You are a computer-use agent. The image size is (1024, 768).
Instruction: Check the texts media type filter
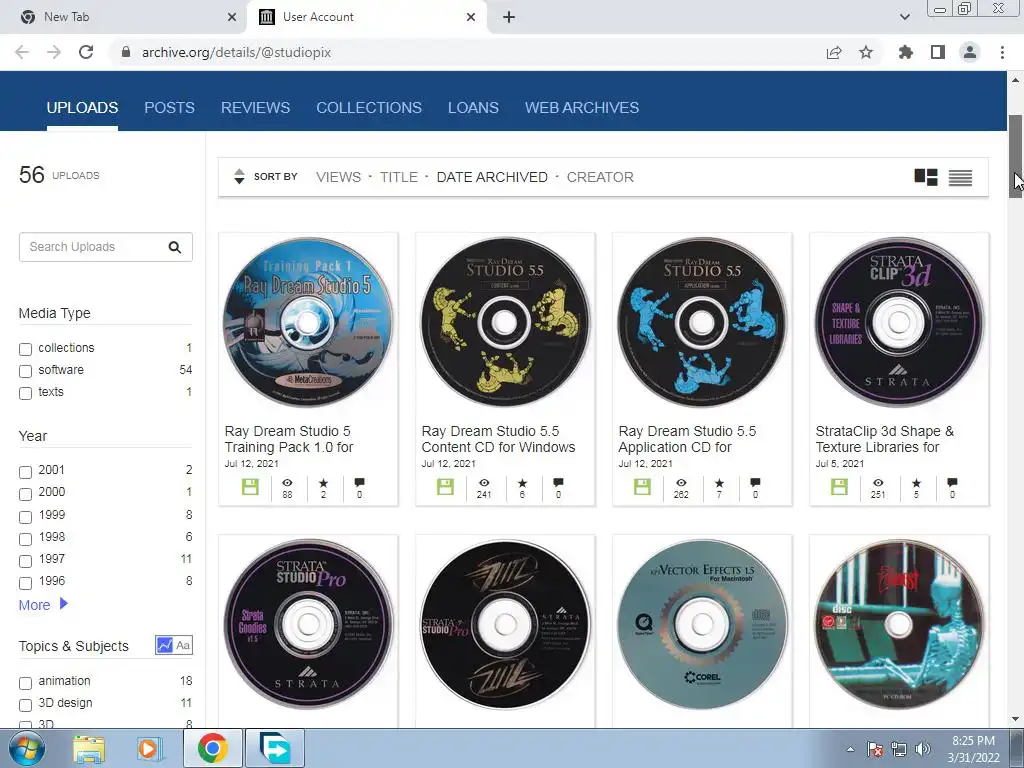(x=25, y=393)
